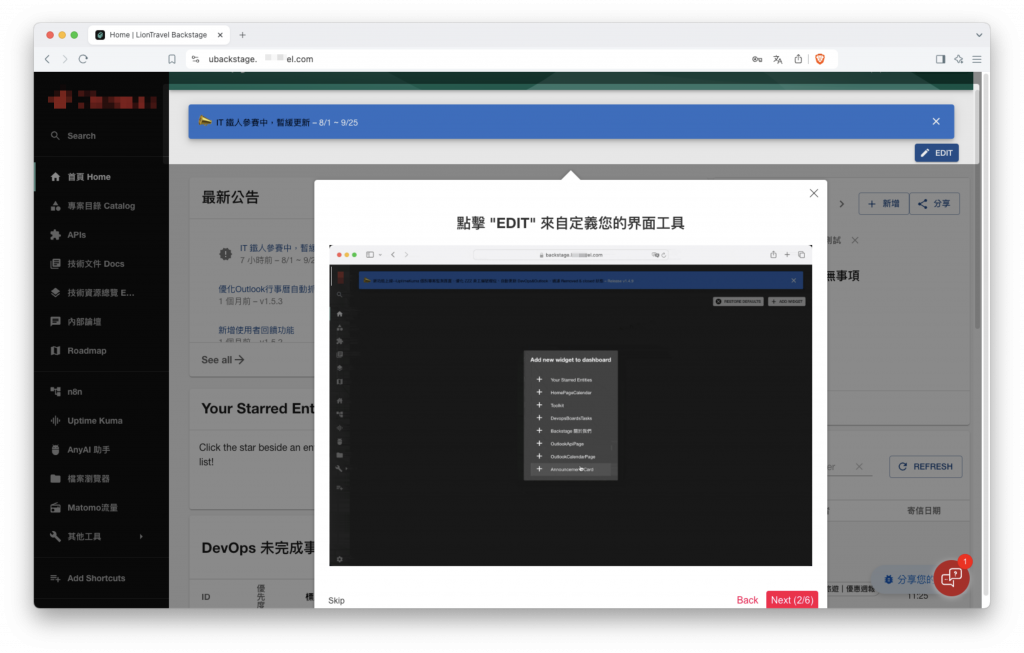Click the EDIT button with pencil icon

coord(936,153)
